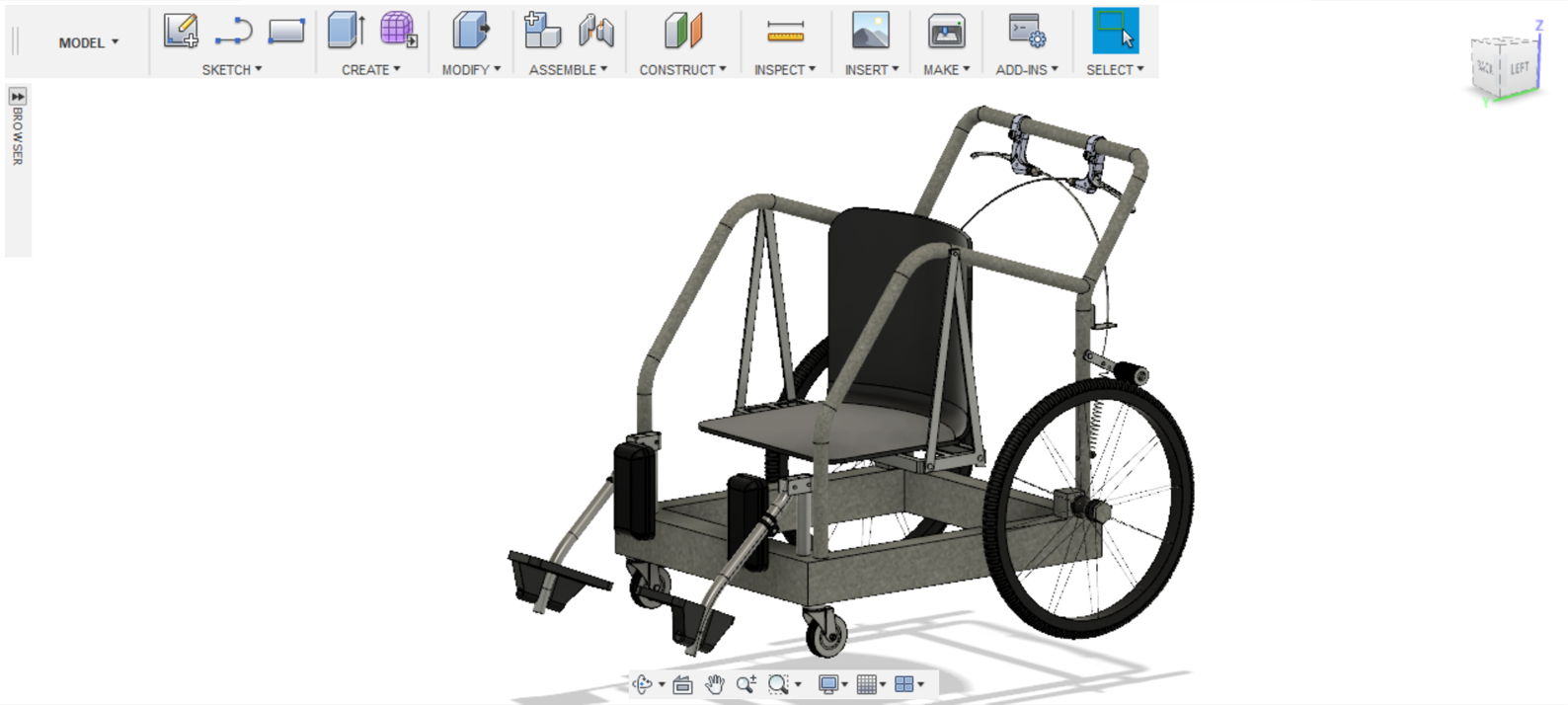Click the Scripts and Add-Ins icon
The width and height of the screenshot is (1568, 705).
tap(1027, 31)
